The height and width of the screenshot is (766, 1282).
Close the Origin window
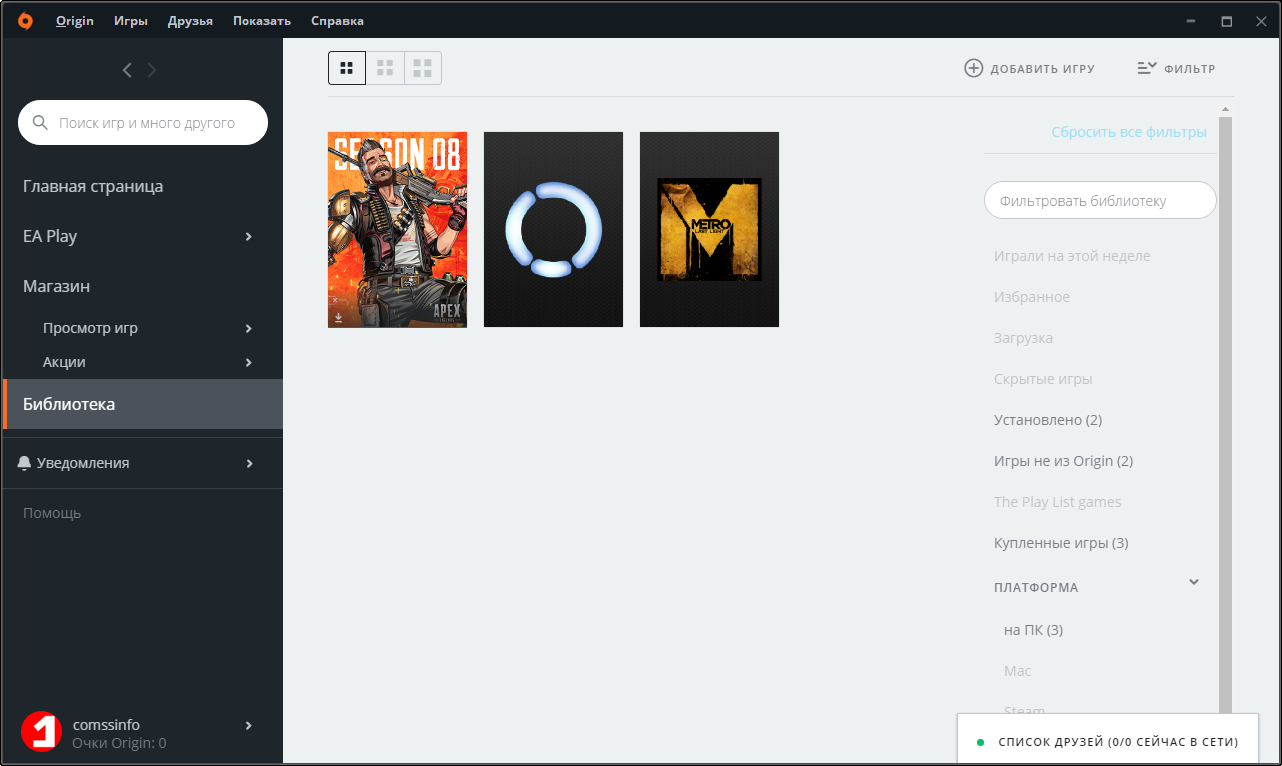pyautogui.click(x=1260, y=20)
